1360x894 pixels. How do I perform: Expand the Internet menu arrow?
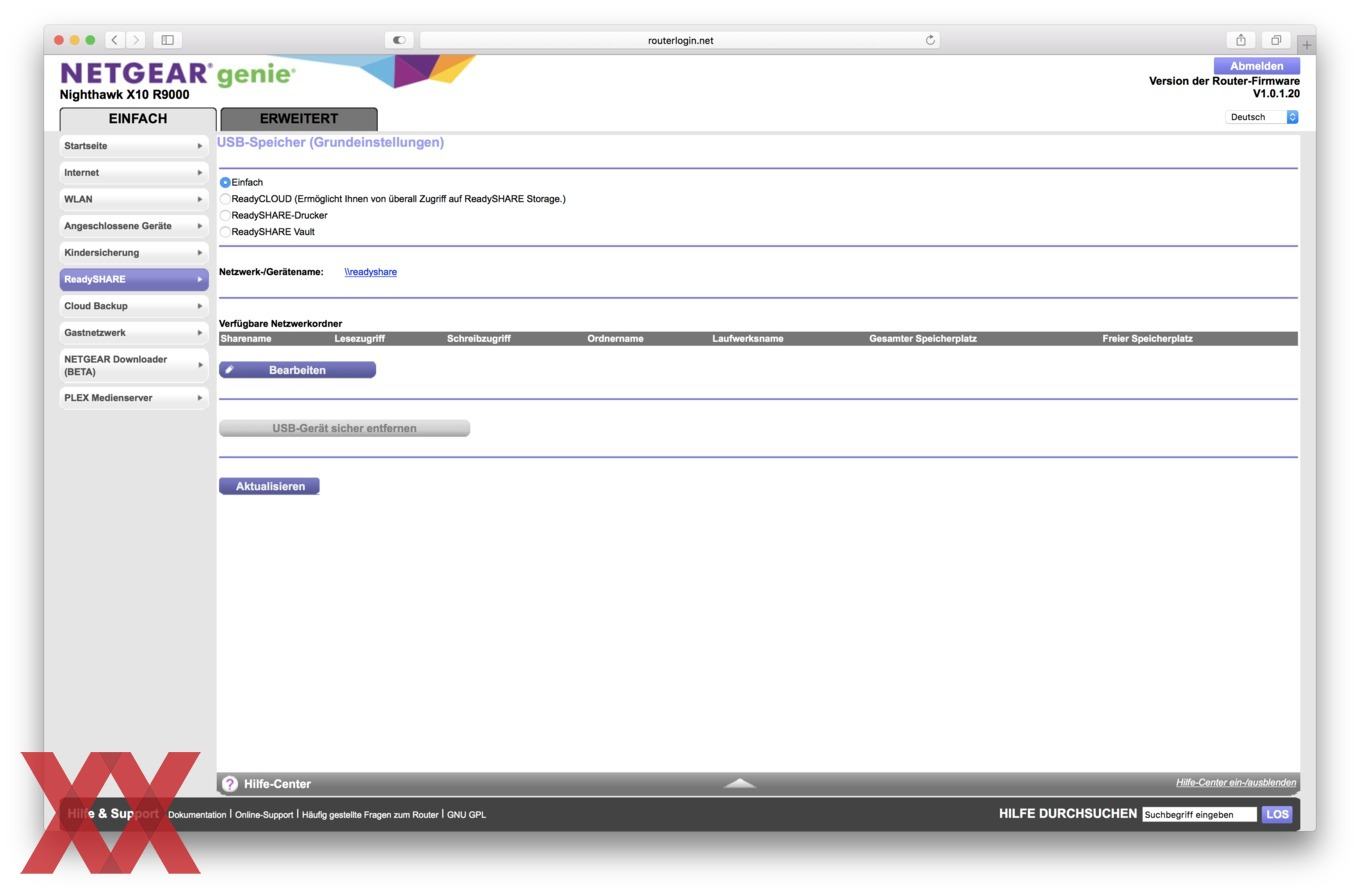click(x=200, y=173)
